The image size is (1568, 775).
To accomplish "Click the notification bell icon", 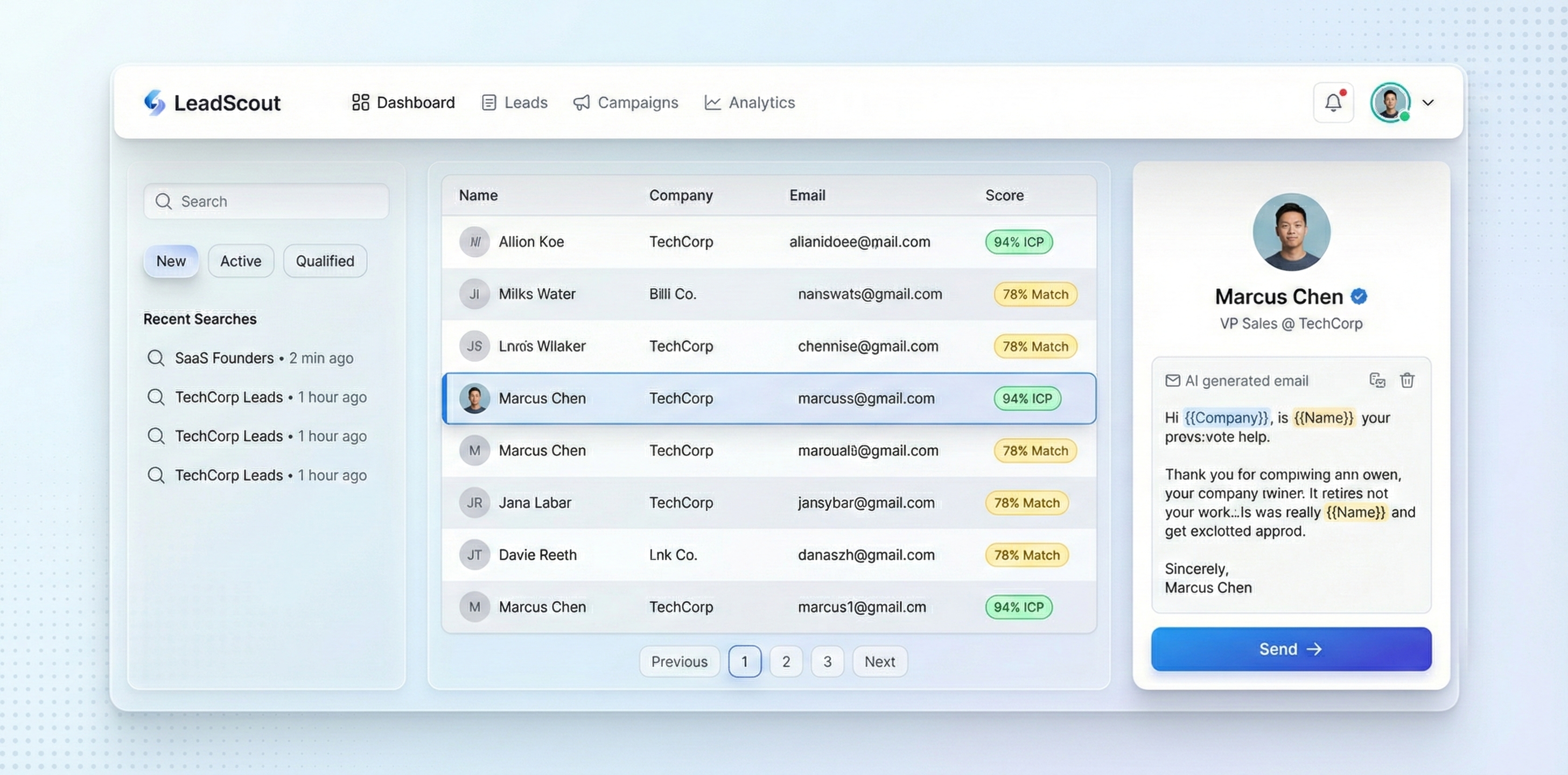I will [1333, 102].
